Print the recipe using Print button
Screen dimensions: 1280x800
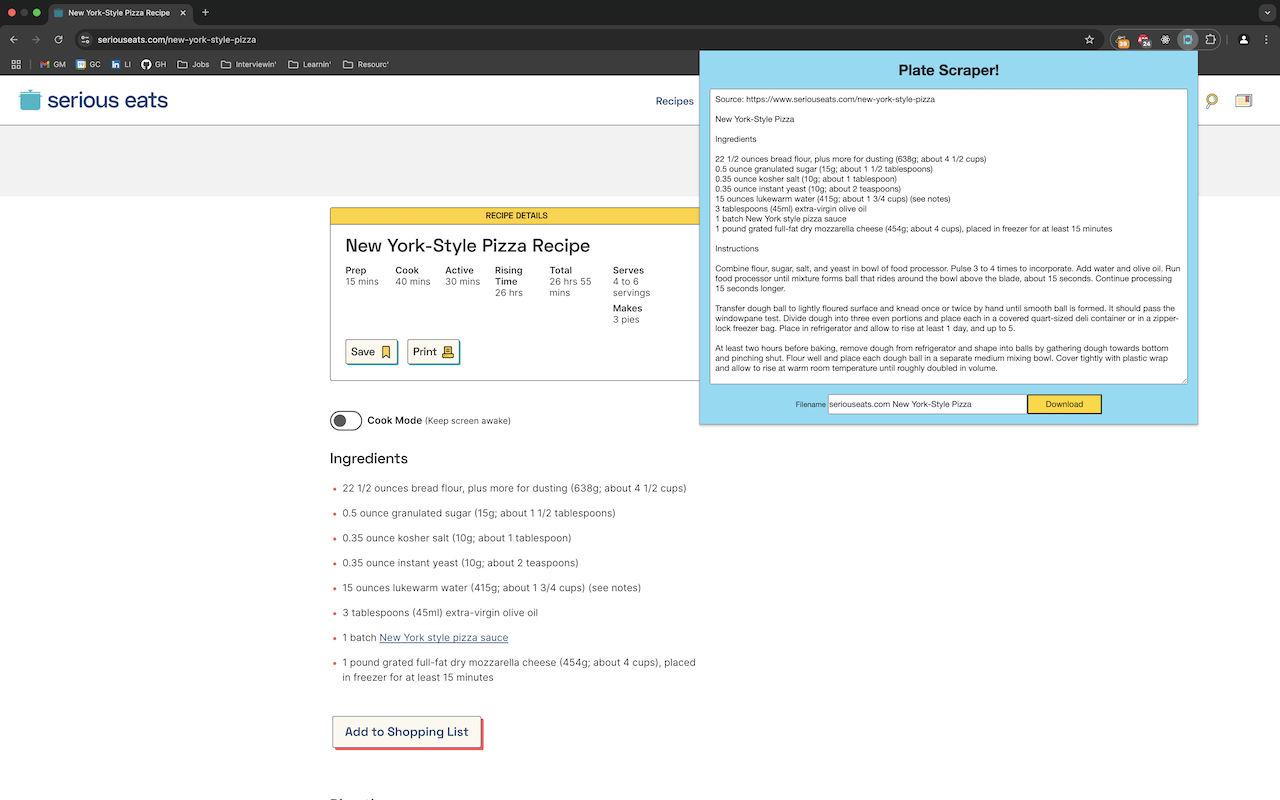pos(433,352)
